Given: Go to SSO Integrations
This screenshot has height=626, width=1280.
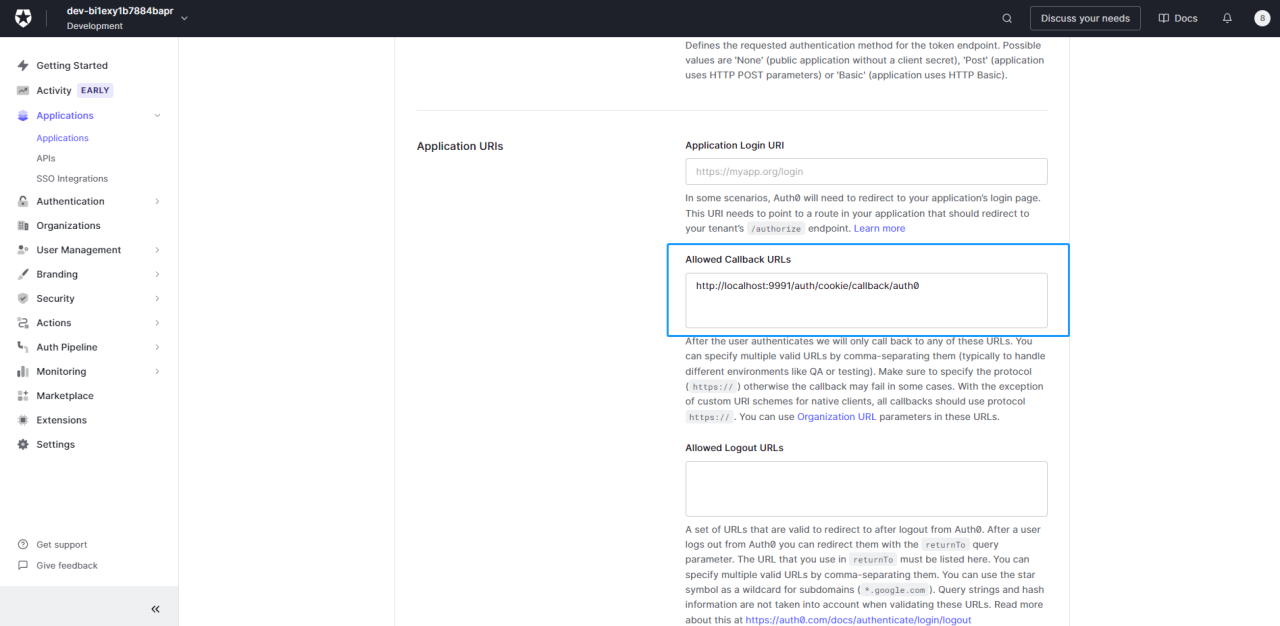Looking at the screenshot, I should (x=72, y=179).
